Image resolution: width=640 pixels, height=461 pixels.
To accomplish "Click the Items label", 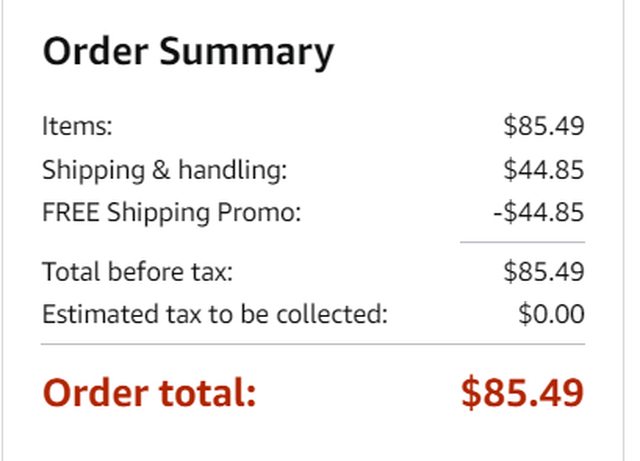I will click(77, 127).
